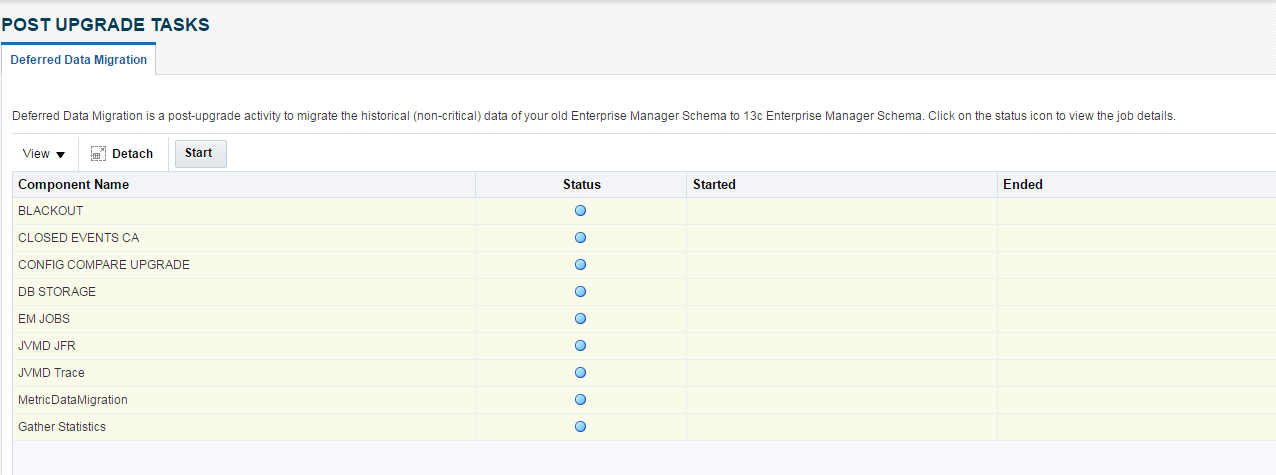Click the EM JOBS status icon
This screenshot has height=475, width=1276.
[580, 319]
